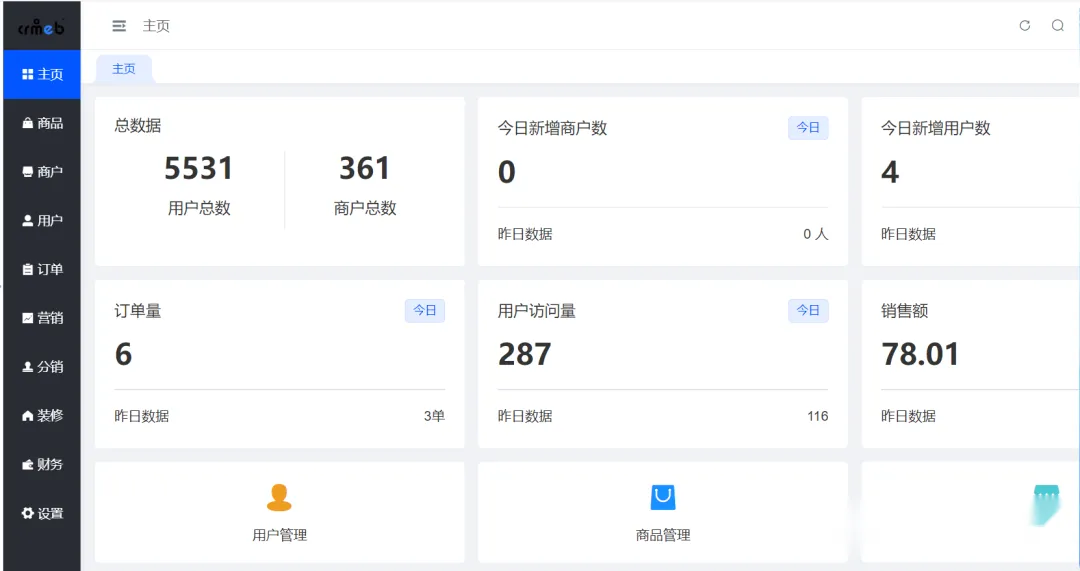
Task: Navigate to 分销 in the sidebar
Action: pos(42,367)
